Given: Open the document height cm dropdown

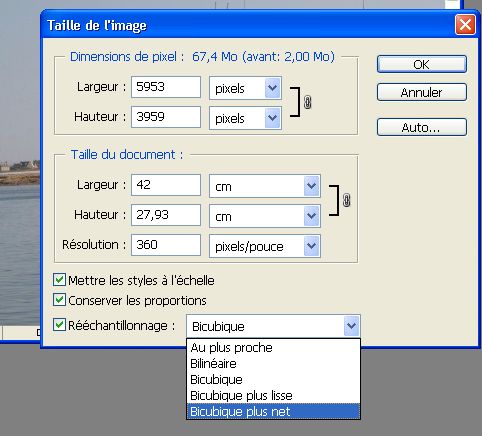Looking at the screenshot, I should 312,216.
